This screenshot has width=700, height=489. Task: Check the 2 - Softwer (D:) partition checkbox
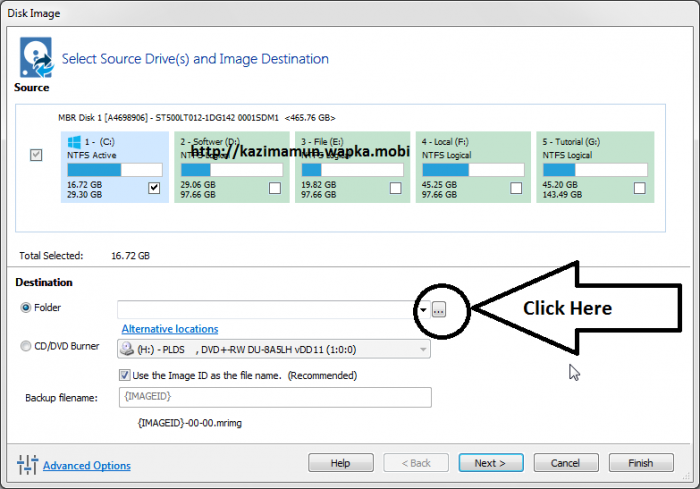point(275,188)
